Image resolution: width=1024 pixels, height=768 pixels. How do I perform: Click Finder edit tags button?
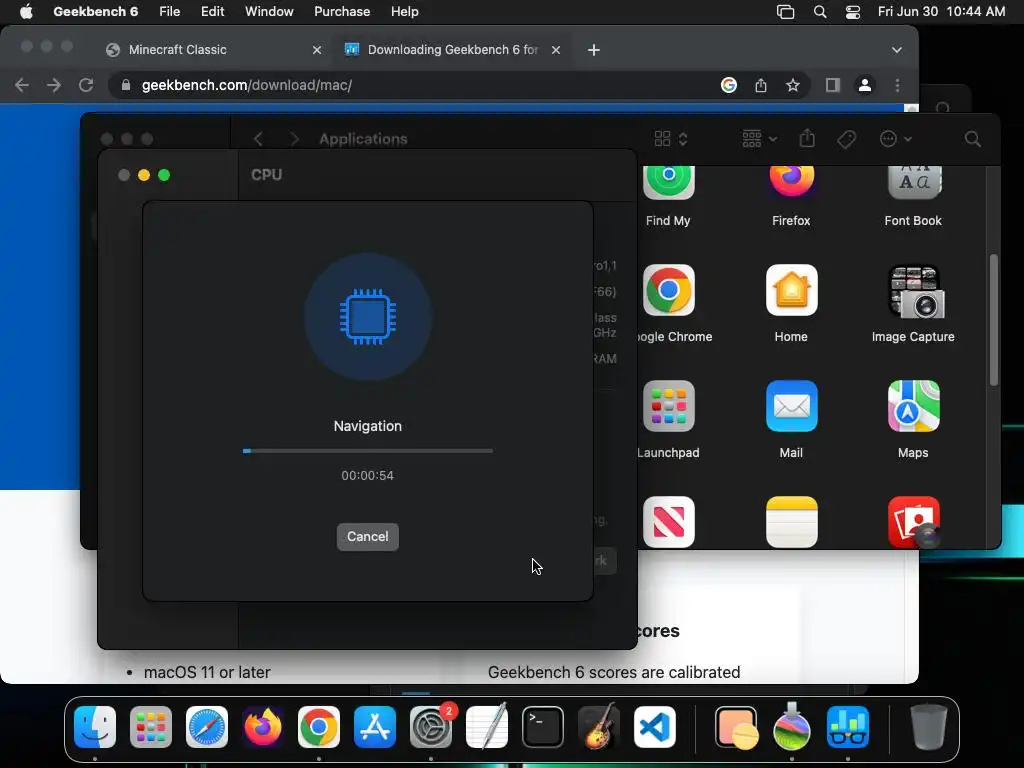click(846, 139)
